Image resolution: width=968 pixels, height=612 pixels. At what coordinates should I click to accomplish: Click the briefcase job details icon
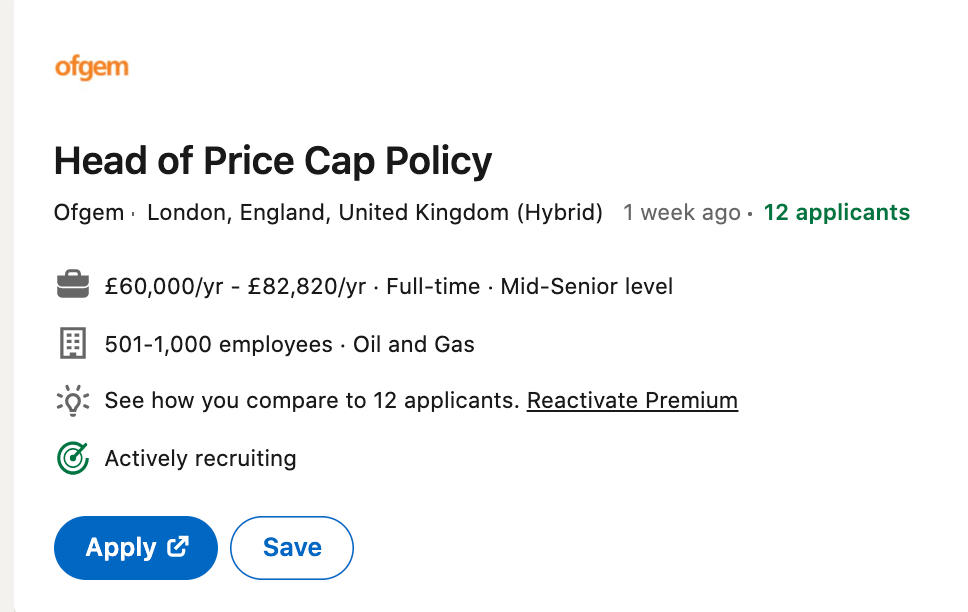[73, 287]
